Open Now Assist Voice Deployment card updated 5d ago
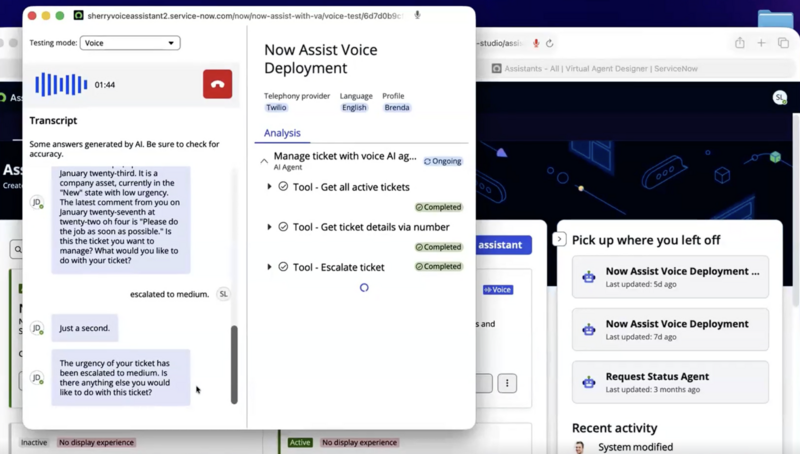The width and height of the screenshot is (800, 454). 670,277
